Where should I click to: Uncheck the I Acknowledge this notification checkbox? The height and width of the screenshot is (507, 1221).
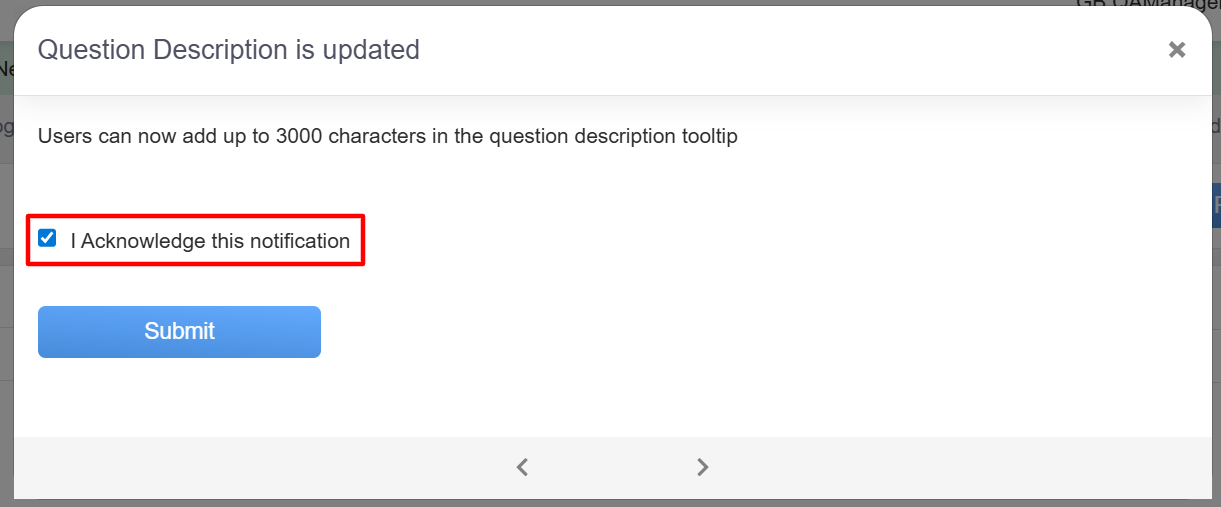pos(47,239)
